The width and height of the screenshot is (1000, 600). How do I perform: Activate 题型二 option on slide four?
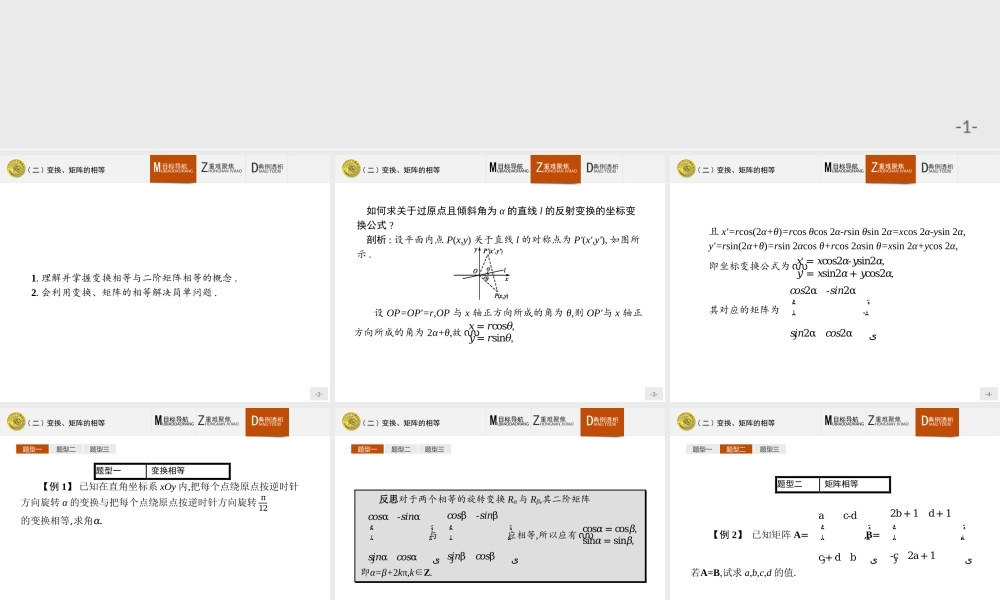point(66,448)
